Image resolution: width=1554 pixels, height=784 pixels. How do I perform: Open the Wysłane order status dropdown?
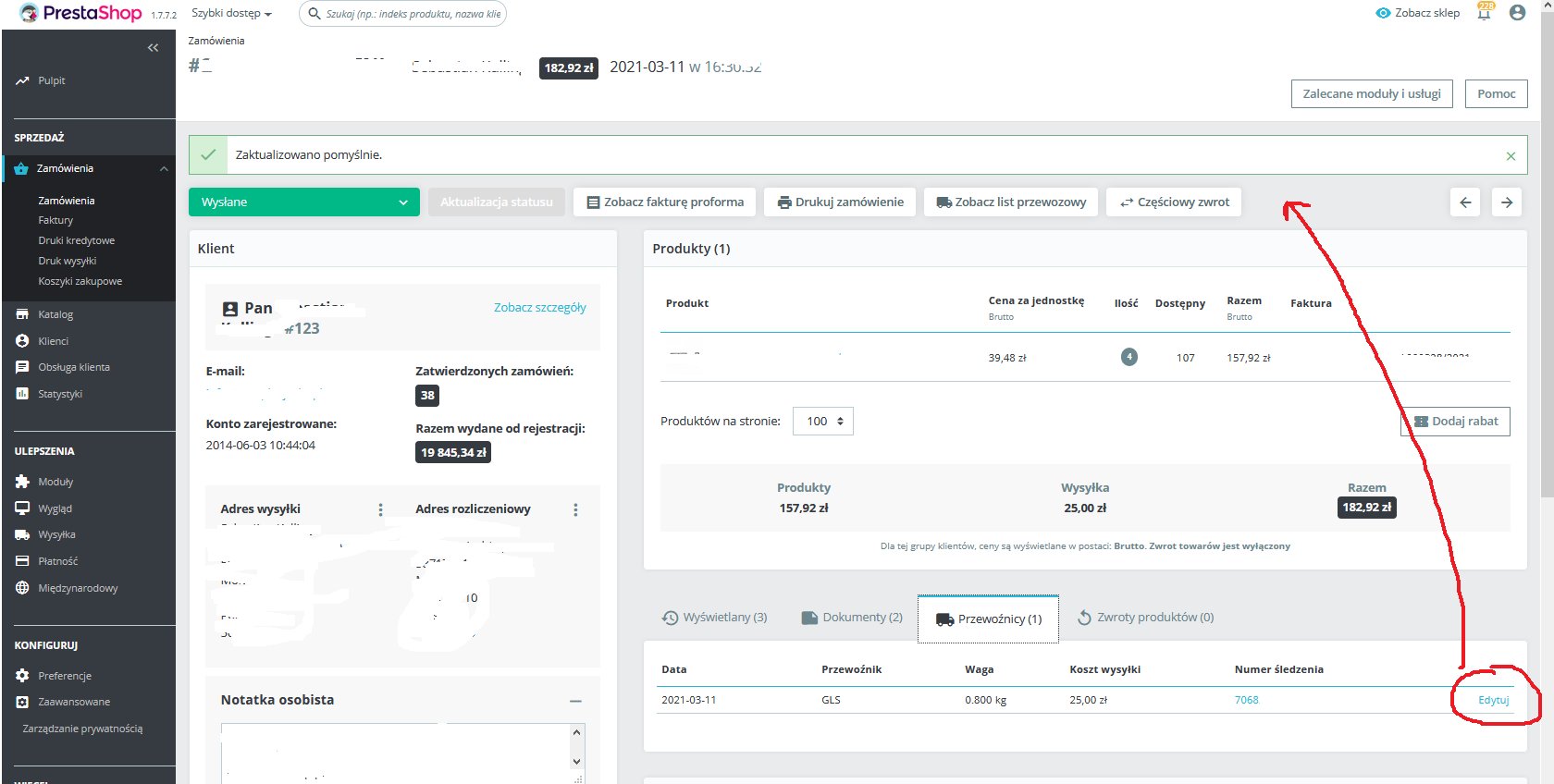tap(304, 202)
